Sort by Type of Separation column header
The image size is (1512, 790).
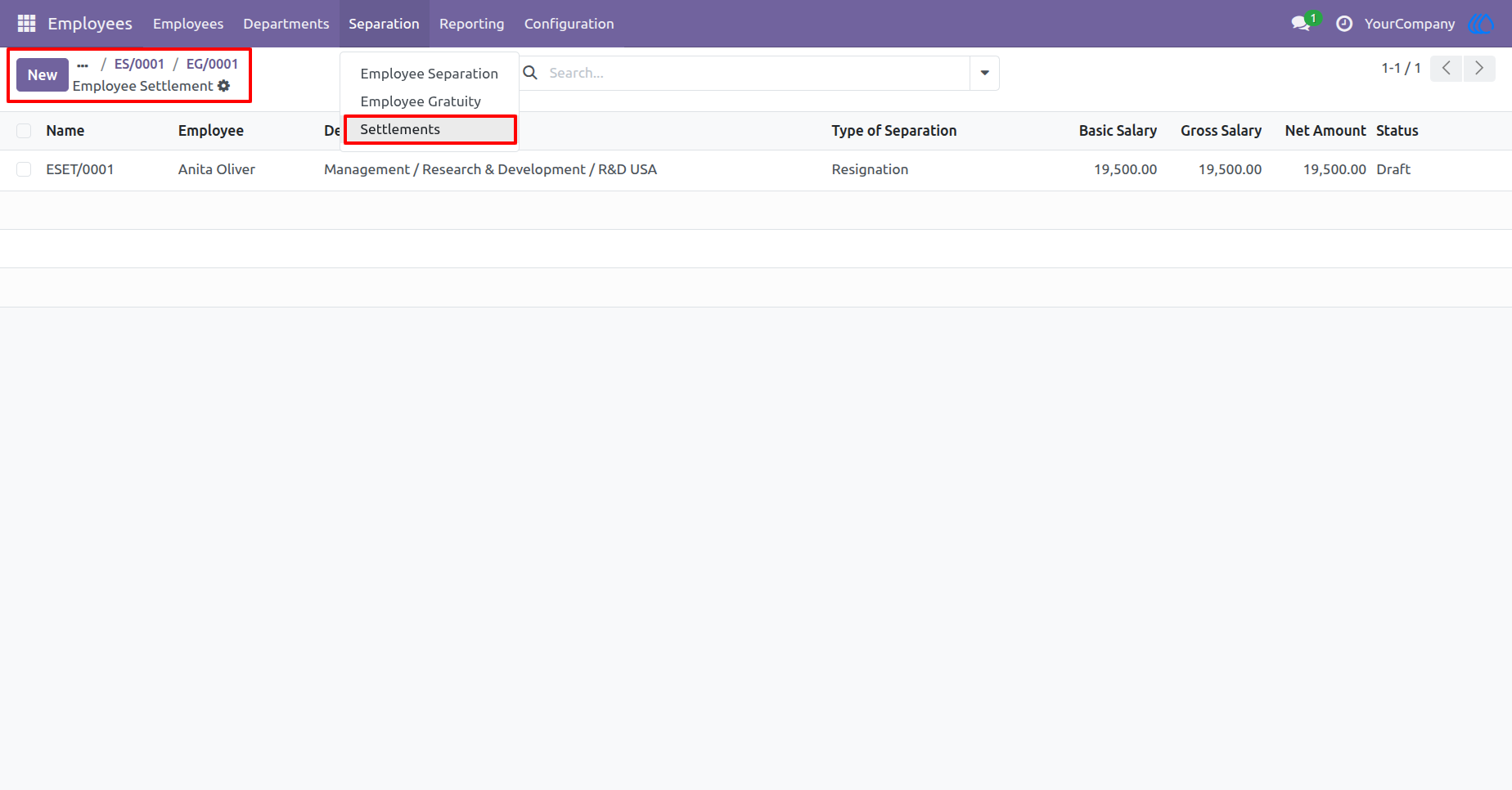[894, 131]
